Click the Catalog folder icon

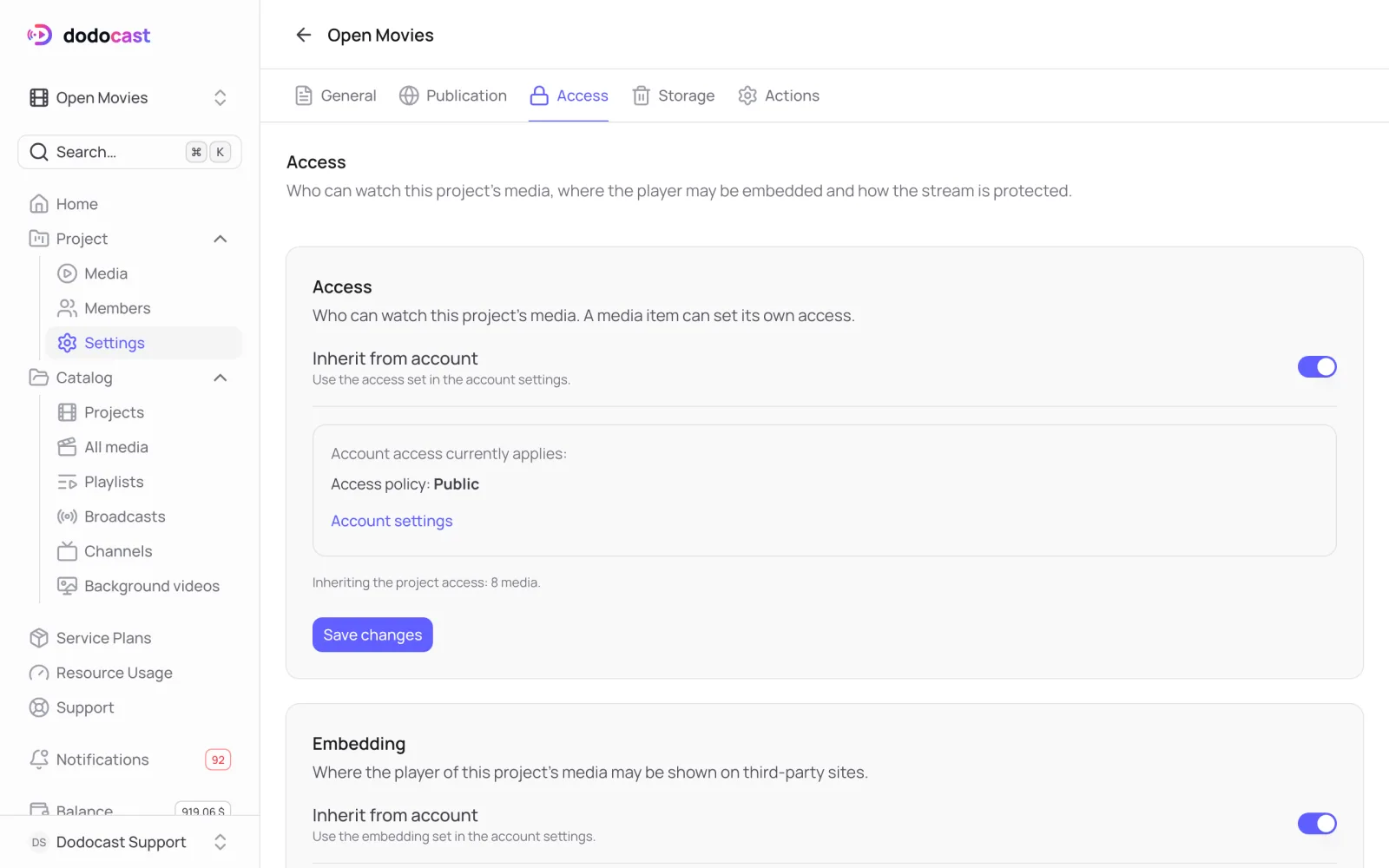pos(39,378)
